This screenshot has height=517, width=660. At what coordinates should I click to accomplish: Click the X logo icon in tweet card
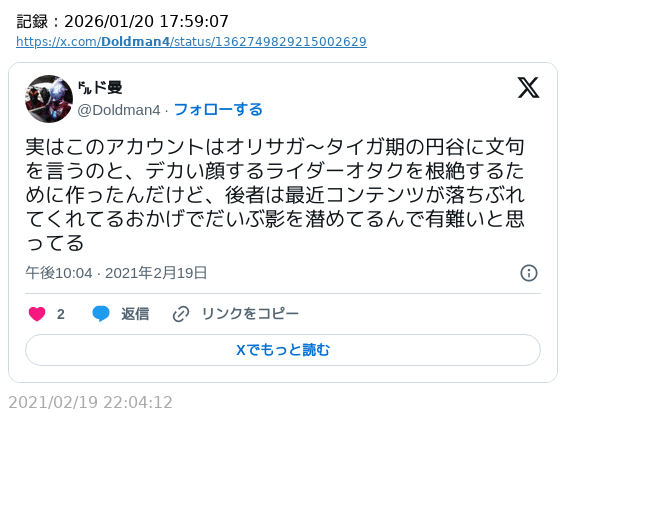528,88
